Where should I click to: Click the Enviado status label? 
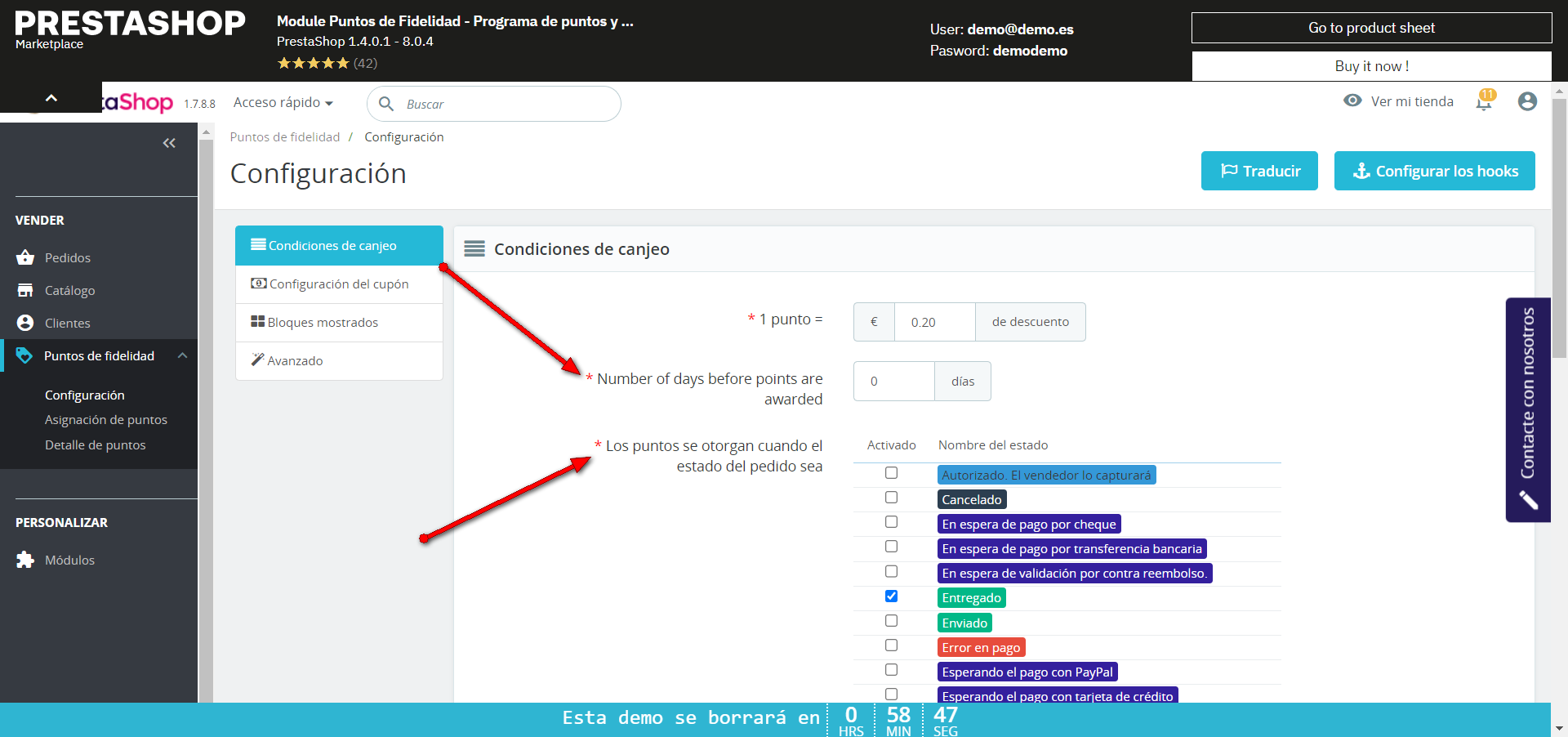(965, 623)
